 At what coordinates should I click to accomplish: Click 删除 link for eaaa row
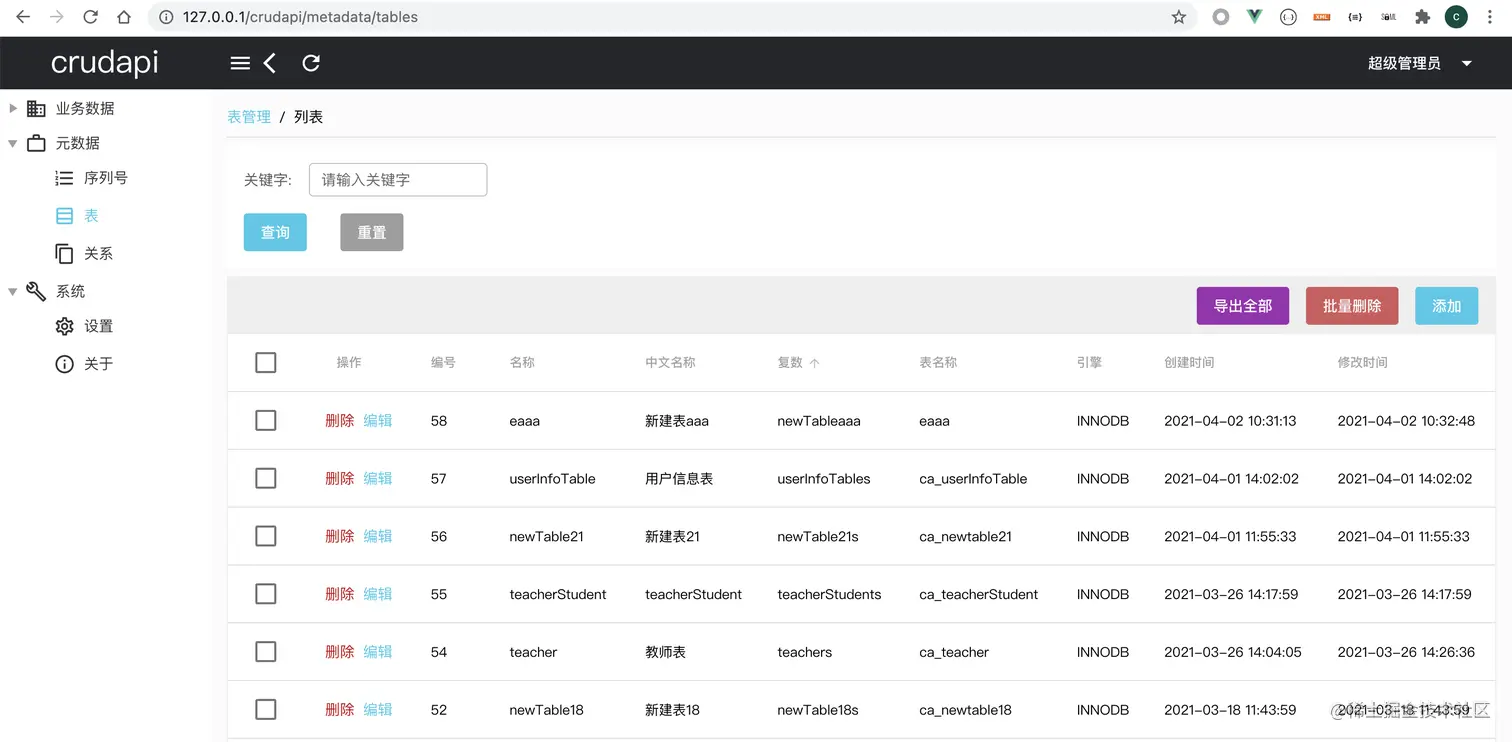click(340, 420)
